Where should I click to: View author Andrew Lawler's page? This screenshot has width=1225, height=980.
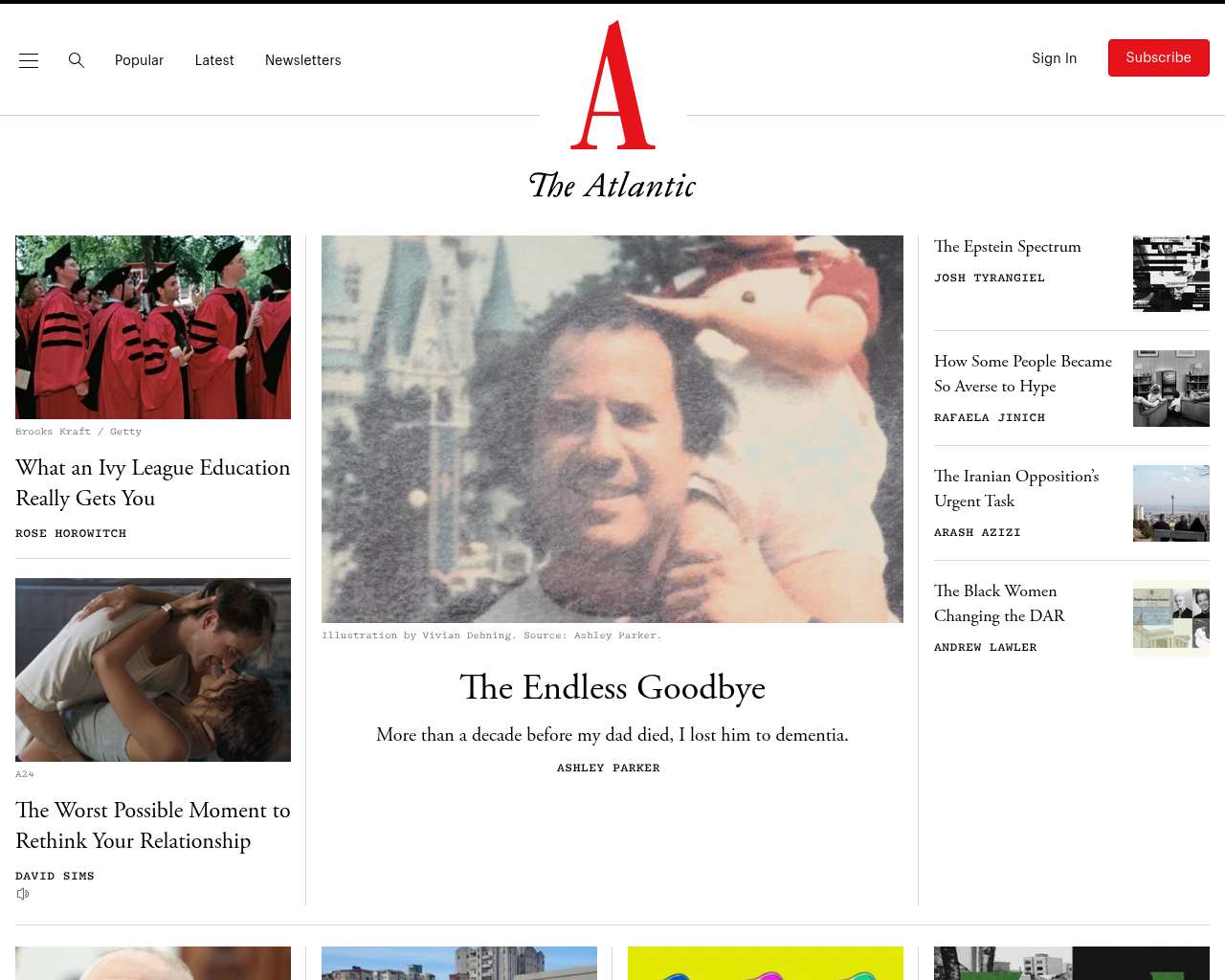pos(986,647)
